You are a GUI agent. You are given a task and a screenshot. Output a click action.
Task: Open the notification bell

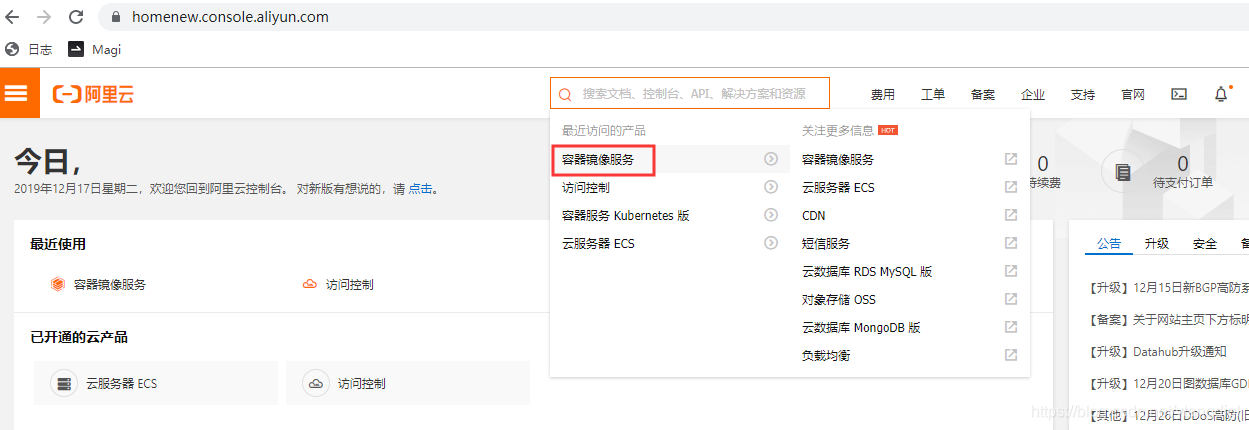1221,94
